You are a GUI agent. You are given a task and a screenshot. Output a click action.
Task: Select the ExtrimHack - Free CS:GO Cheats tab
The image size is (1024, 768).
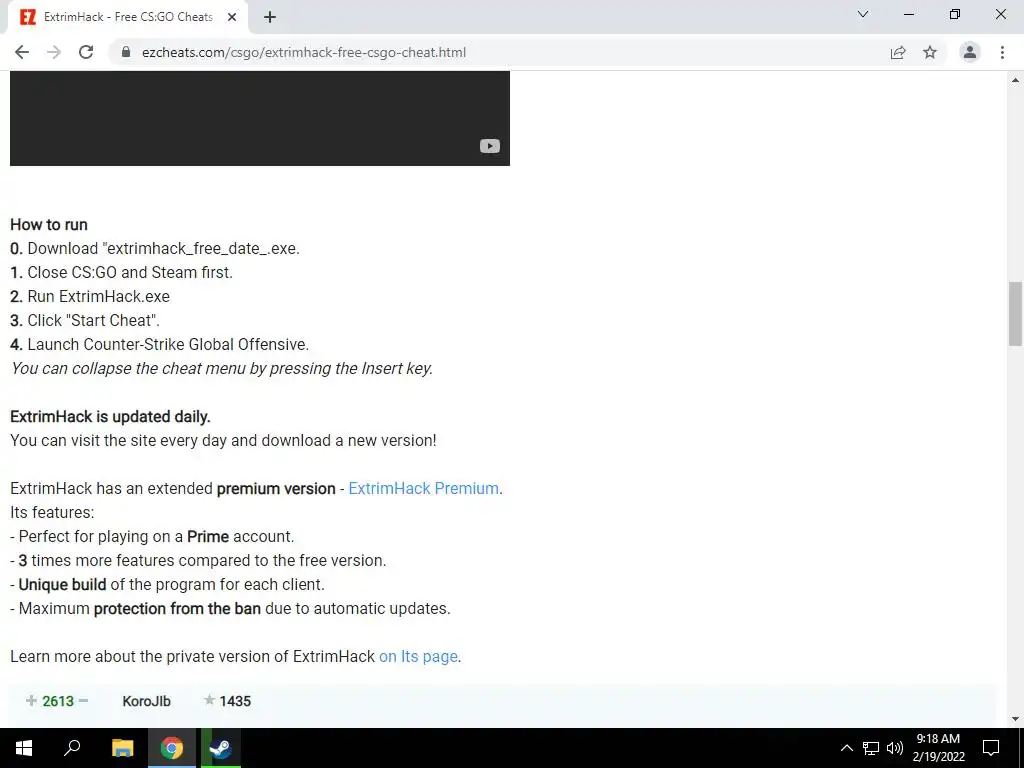point(127,17)
